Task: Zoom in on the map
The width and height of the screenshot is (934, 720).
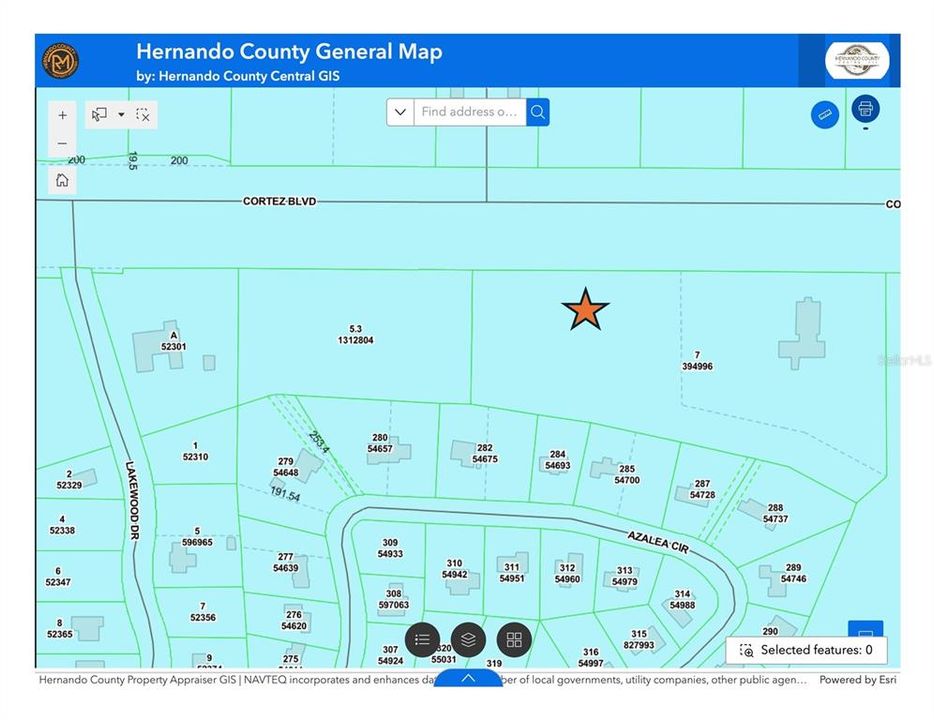Action: click(62, 114)
